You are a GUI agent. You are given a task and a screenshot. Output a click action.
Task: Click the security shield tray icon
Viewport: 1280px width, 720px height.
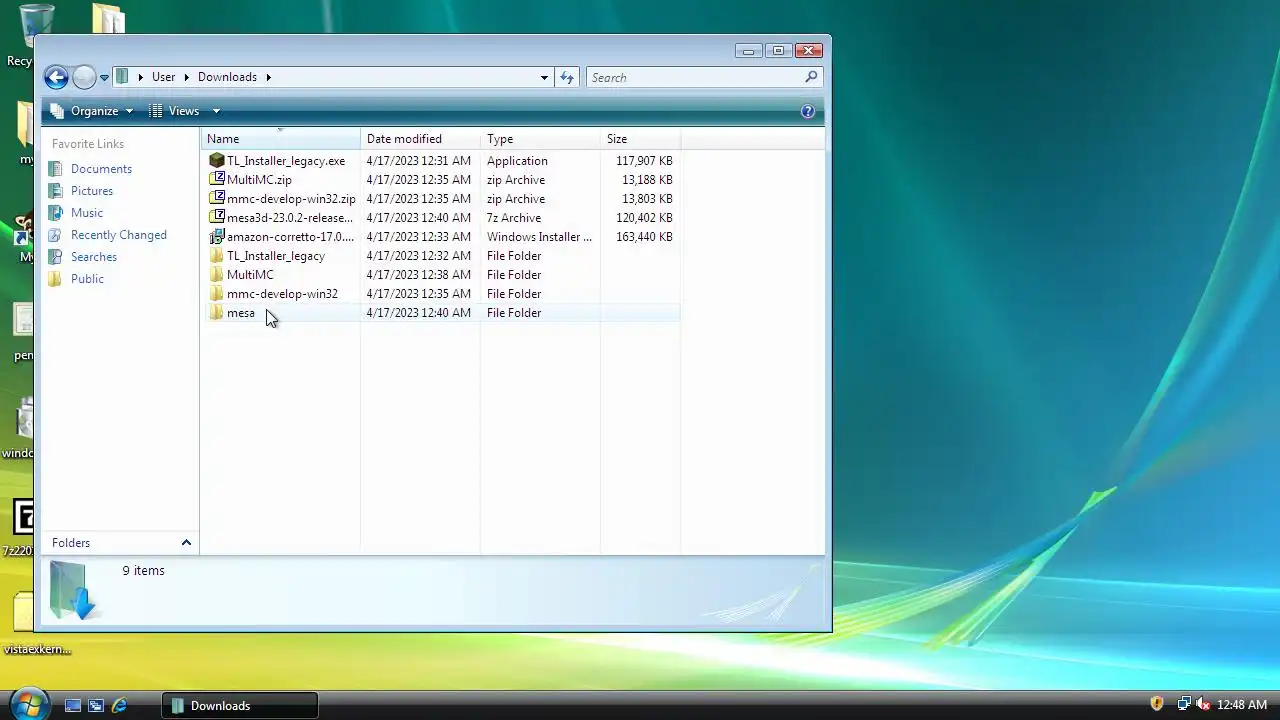click(1157, 704)
